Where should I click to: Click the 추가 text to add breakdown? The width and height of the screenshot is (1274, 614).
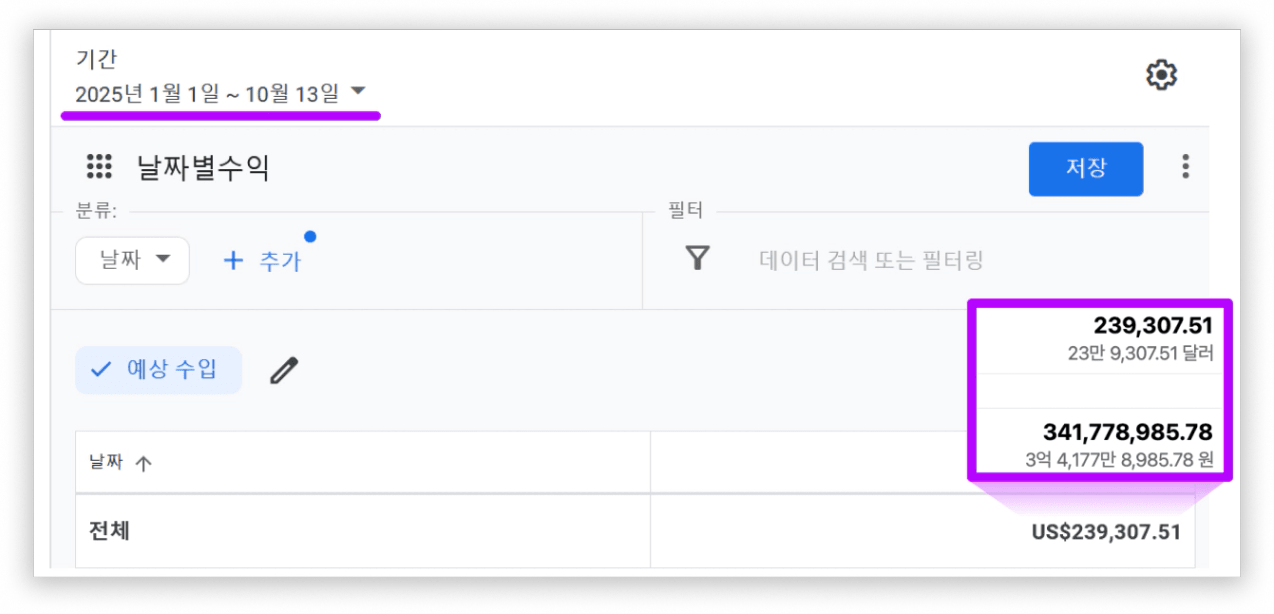(280, 261)
